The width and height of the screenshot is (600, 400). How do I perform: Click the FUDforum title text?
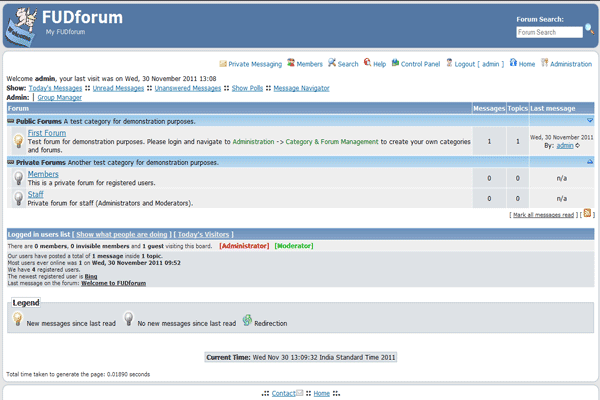pyautogui.click(x=82, y=17)
